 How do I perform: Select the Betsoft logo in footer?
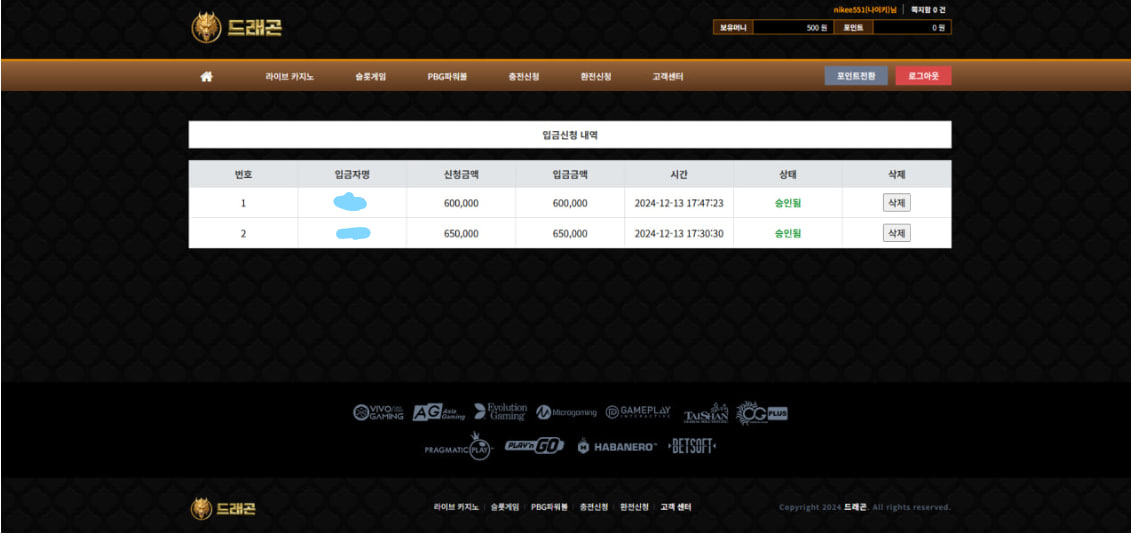(692, 446)
